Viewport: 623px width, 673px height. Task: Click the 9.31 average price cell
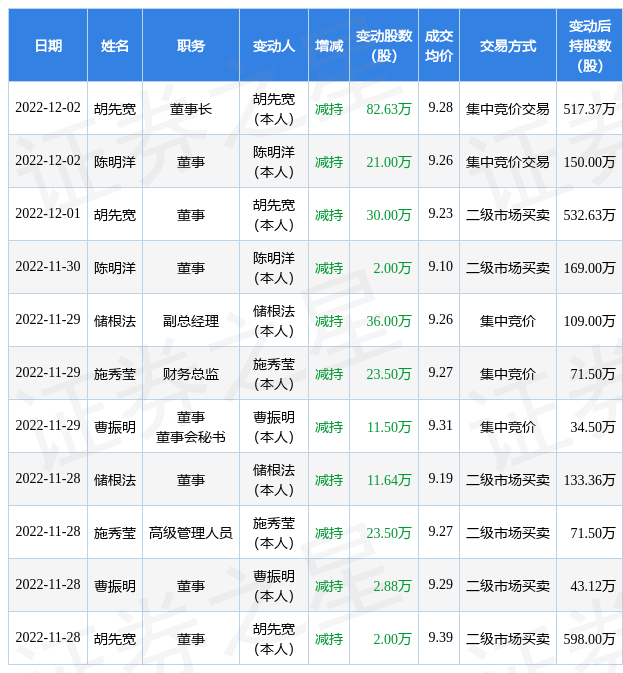pyautogui.click(x=440, y=425)
